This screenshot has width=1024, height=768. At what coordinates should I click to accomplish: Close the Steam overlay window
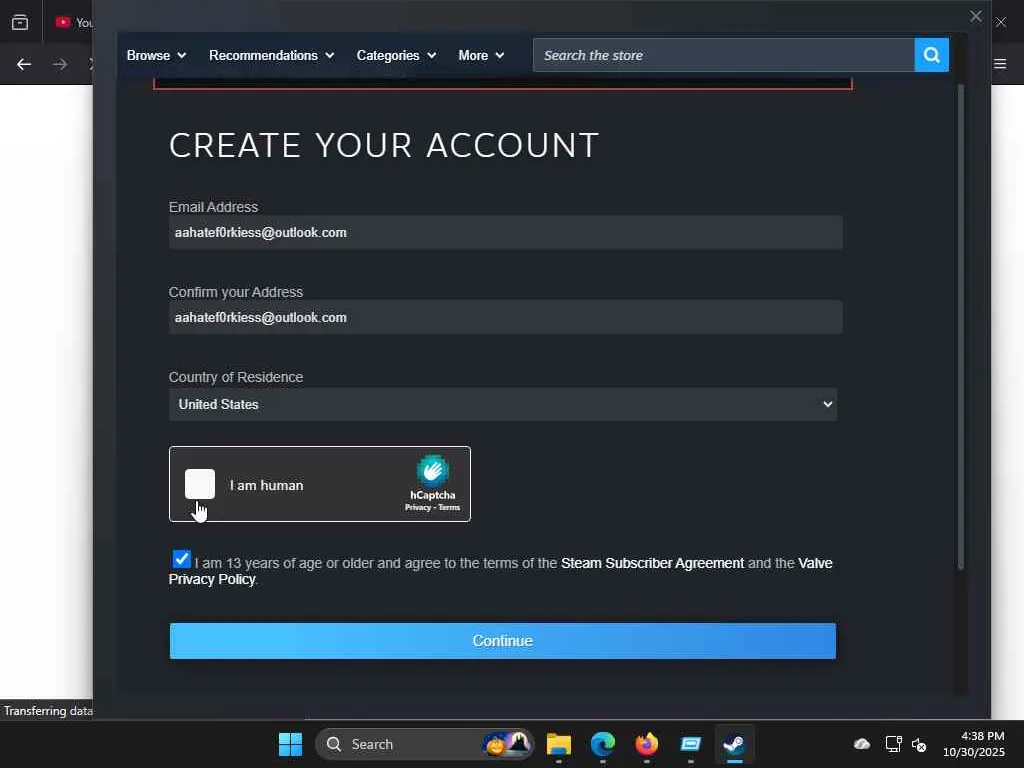tap(976, 16)
